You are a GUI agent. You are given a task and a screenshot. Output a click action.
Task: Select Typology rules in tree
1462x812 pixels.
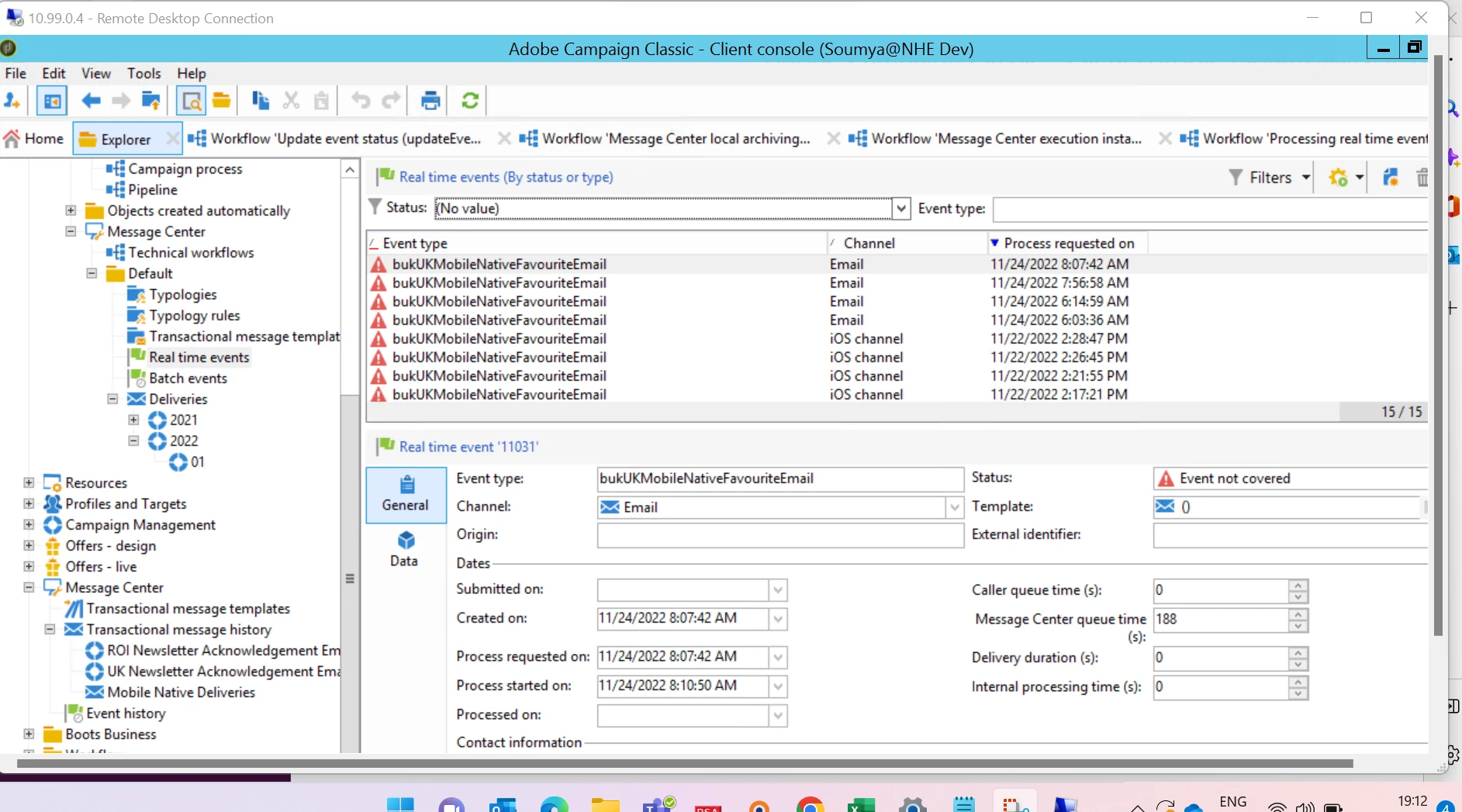[194, 316]
